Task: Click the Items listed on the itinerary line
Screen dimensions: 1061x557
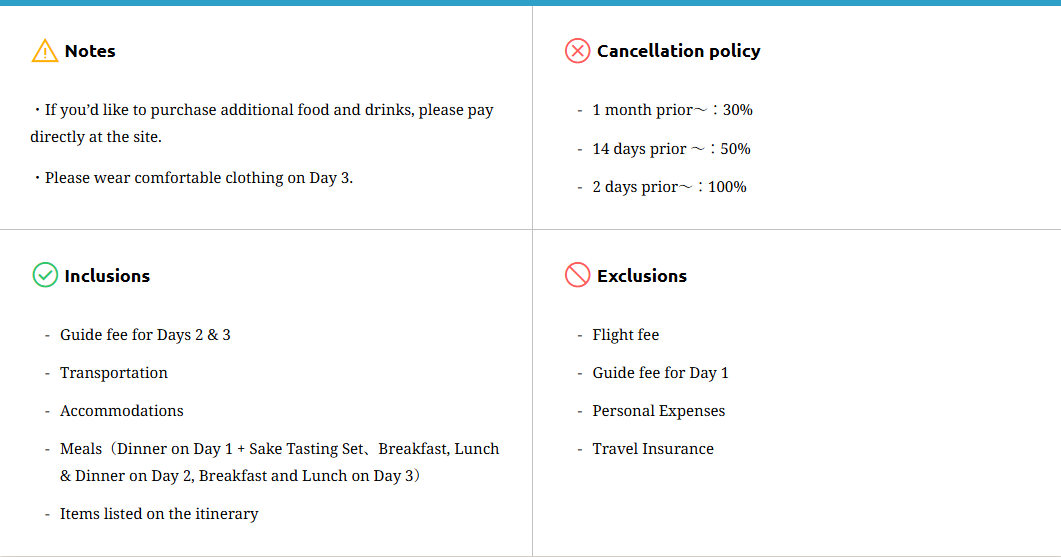Action: pos(159,514)
